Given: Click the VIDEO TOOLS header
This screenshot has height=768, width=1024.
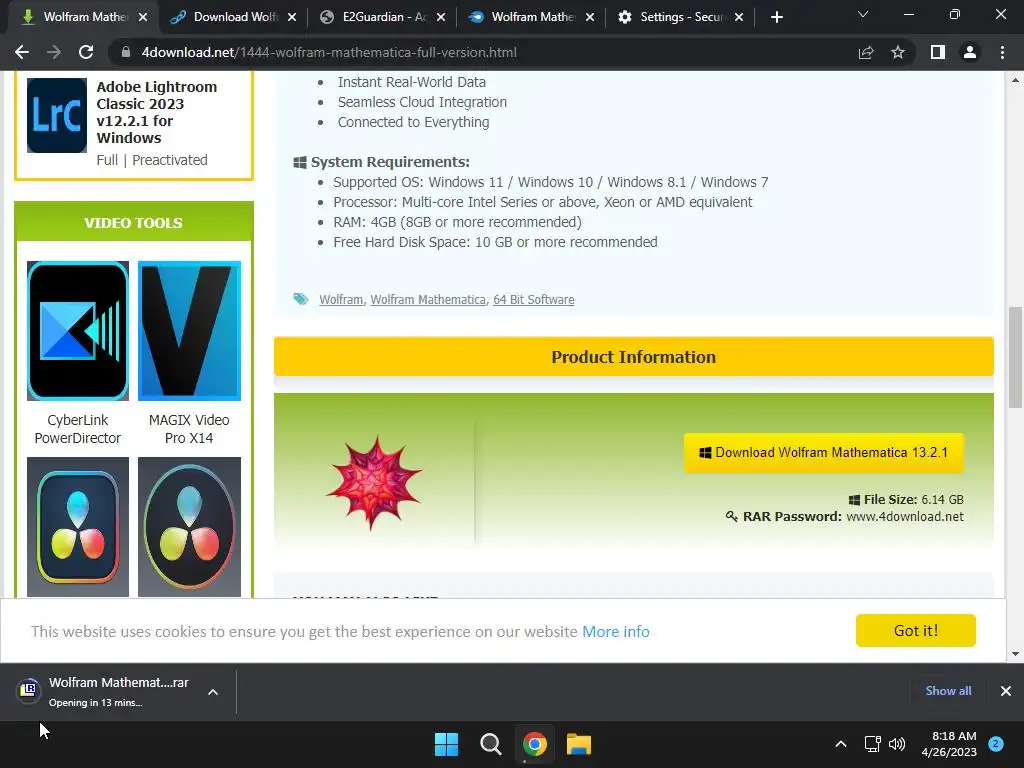Looking at the screenshot, I should pyautogui.click(x=133, y=223).
